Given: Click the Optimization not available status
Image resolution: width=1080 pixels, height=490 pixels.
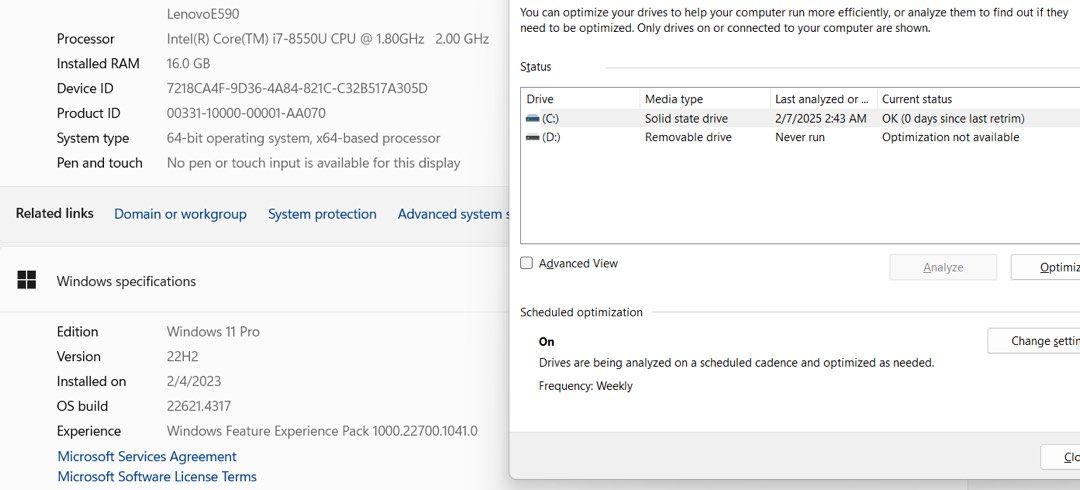Looking at the screenshot, I should 951,137.
